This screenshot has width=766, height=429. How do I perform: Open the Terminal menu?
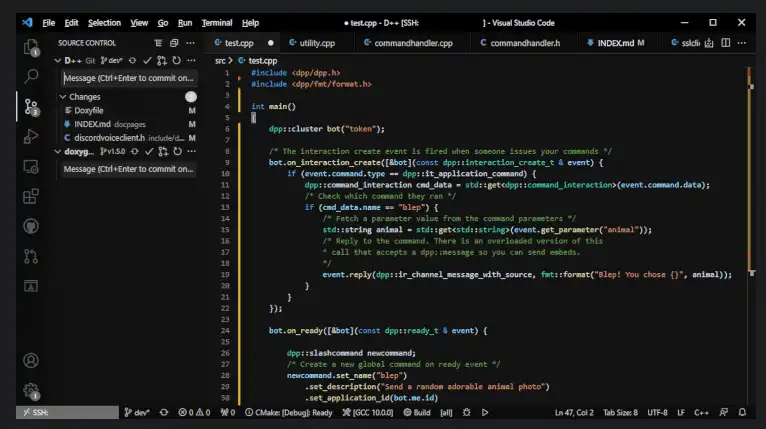pos(217,23)
